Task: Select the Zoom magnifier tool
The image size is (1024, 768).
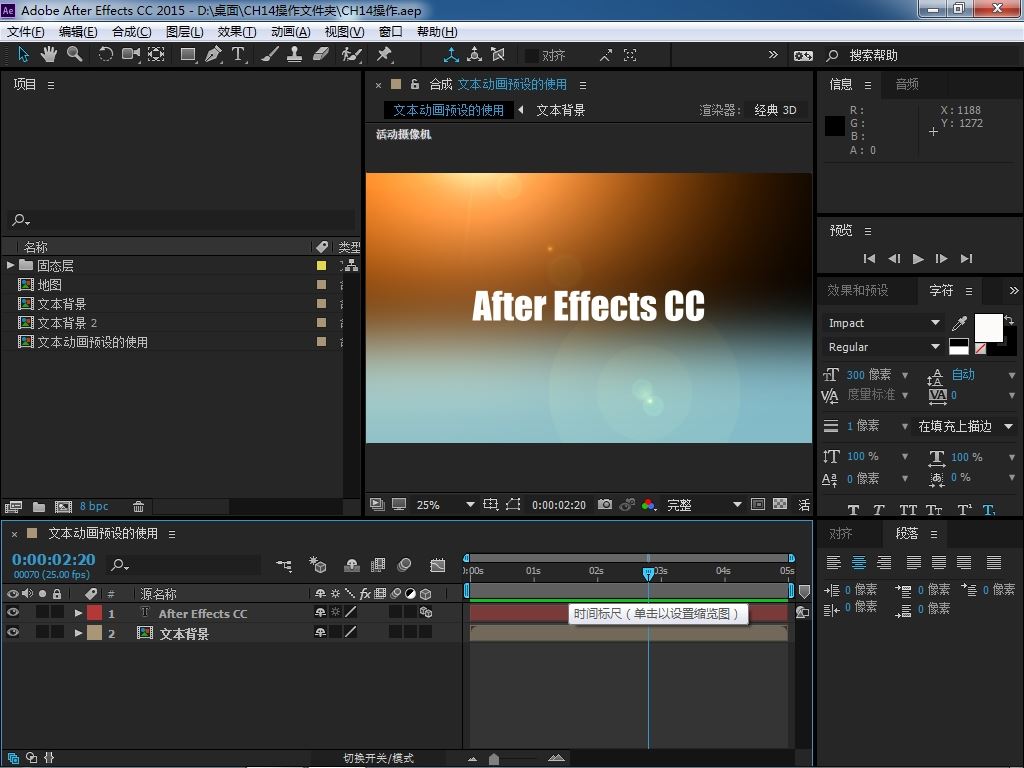Action: (74, 54)
